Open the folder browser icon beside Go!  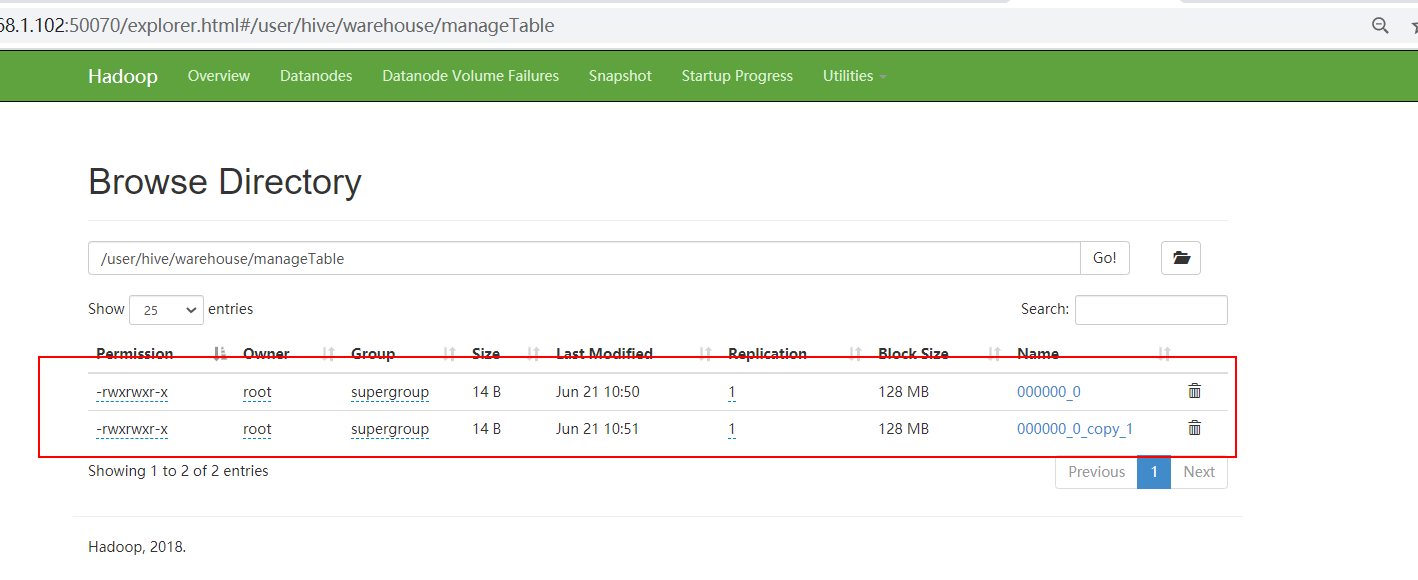[1180, 257]
